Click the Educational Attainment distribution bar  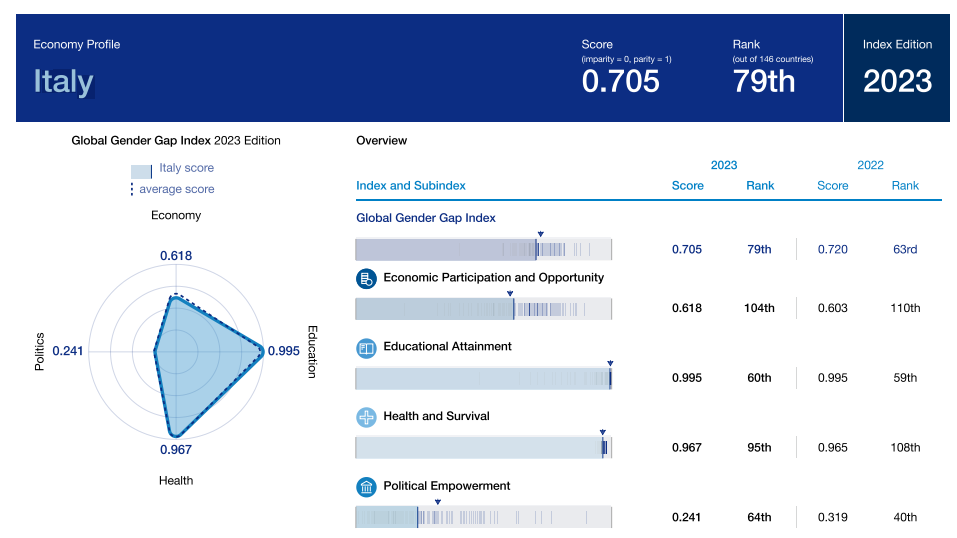483,379
